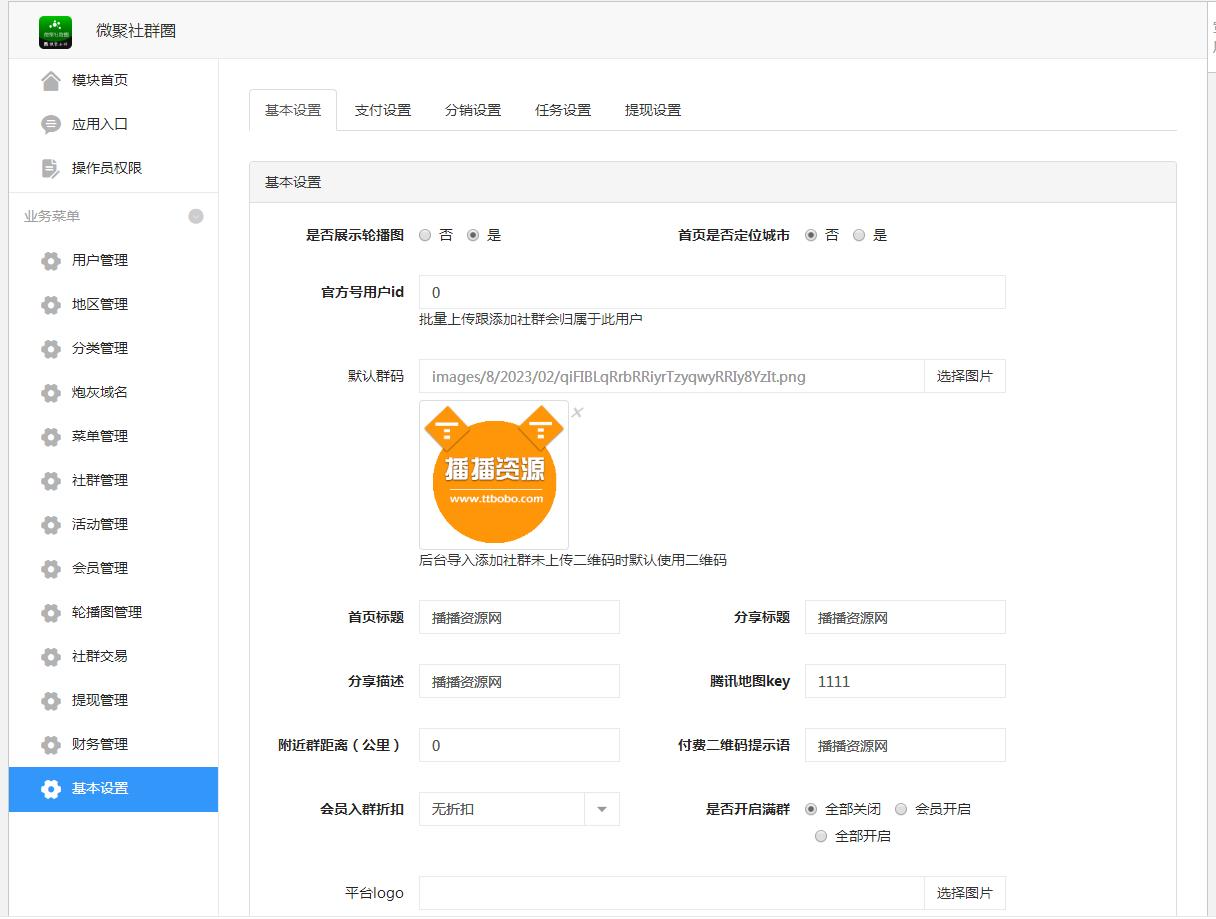Click the 微聚社群圈 title text
1216x919 pixels.
[x=136, y=31]
